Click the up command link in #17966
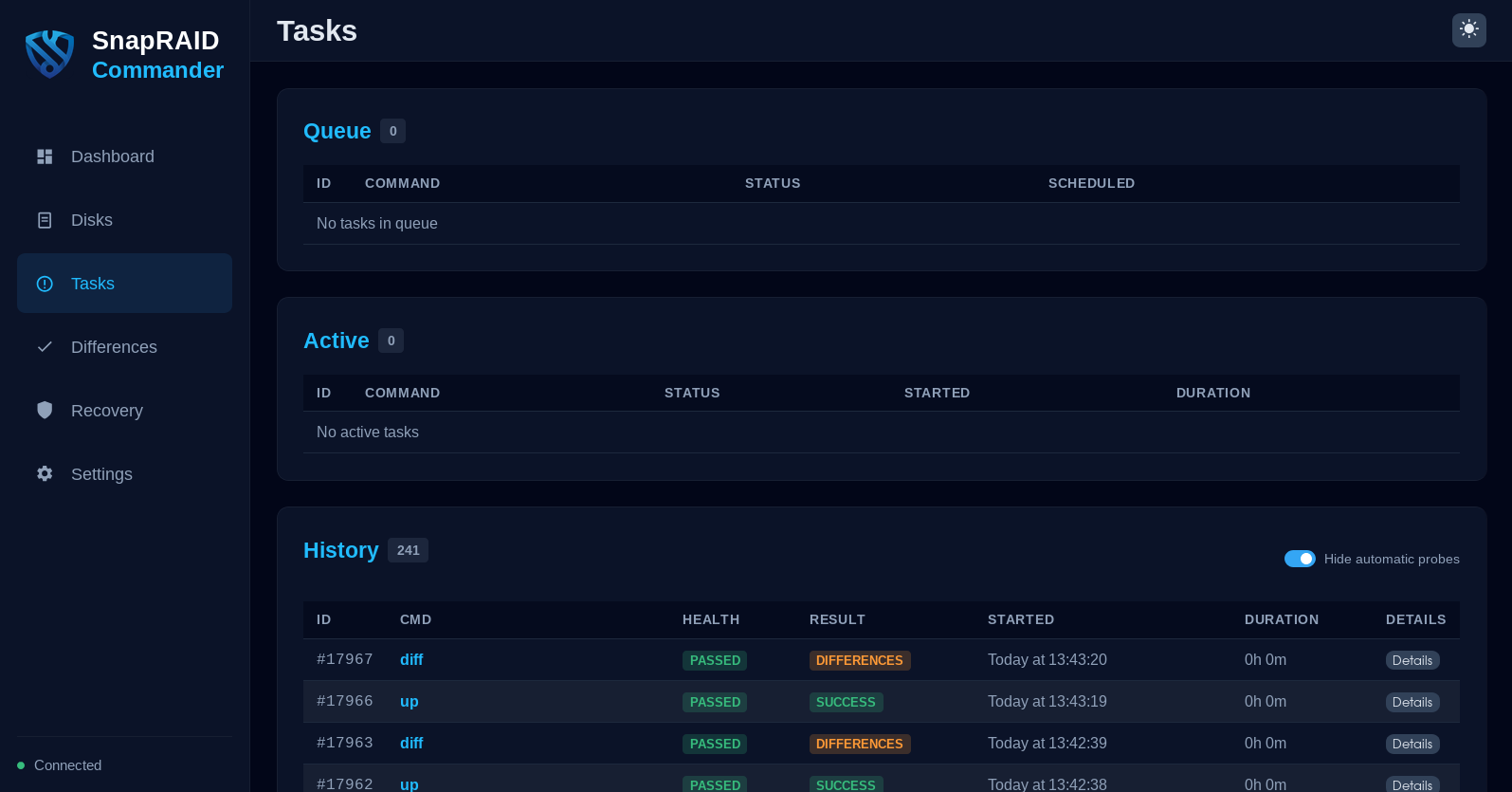1512x792 pixels. click(x=409, y=702)
